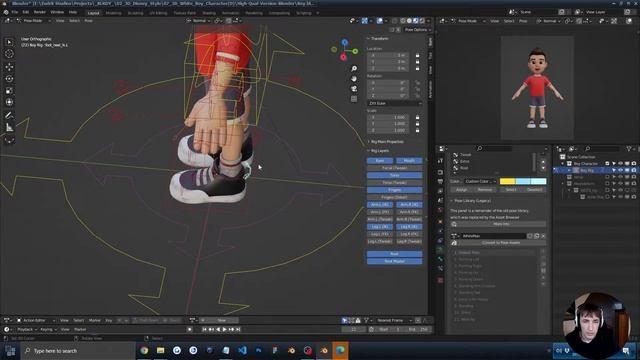The height and width of the screenshot is (360, 640).
Task: Toggle lock on Scale X field
Action: tap(417, 117)
